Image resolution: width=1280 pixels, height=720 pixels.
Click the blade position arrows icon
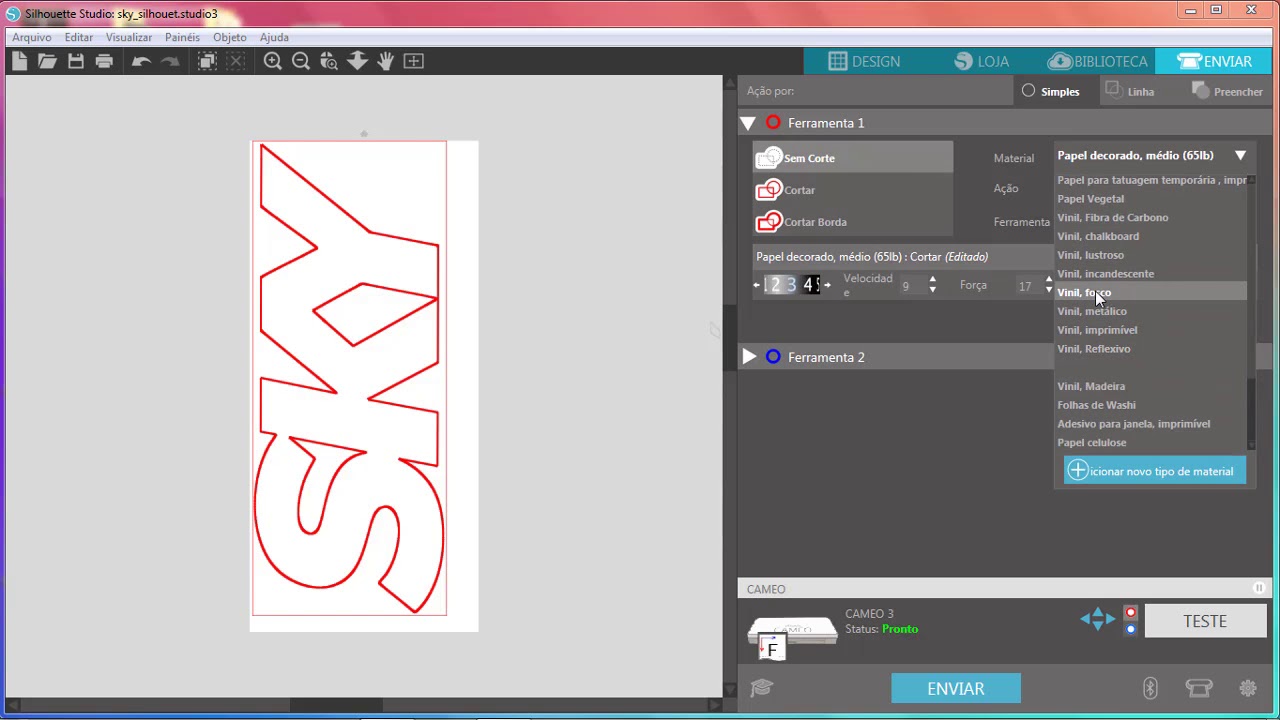click(x=1097, y=619)
